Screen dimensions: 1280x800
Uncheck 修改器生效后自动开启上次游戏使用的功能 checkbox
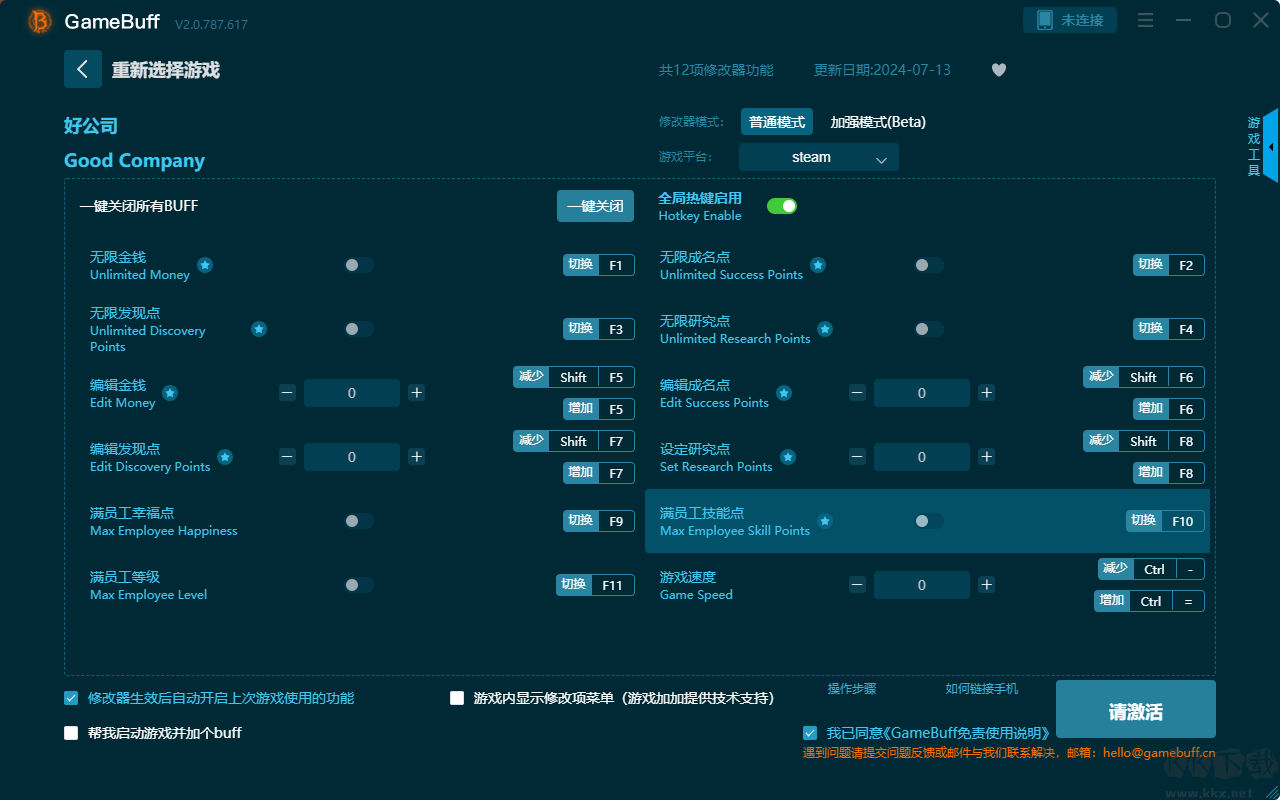pyautogui.click(x=71, y=698)
